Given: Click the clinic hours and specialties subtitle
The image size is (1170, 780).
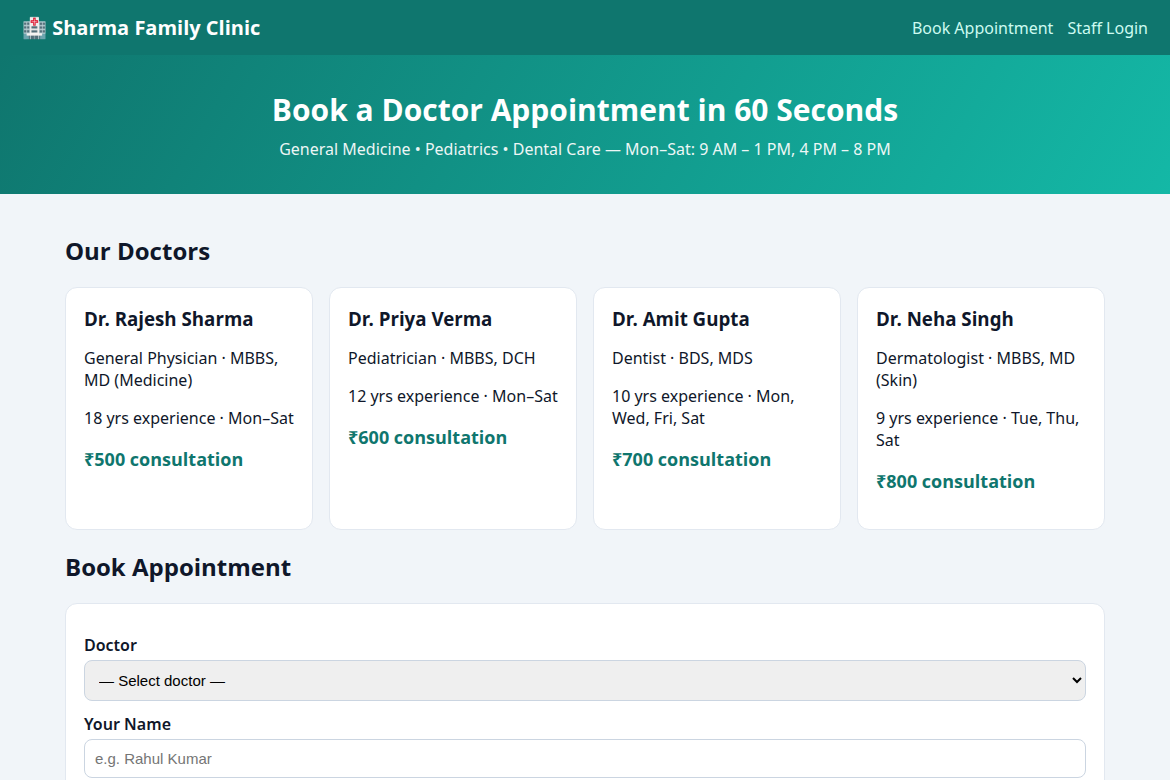Looking at the screenshot, I should tap(585, 149).
